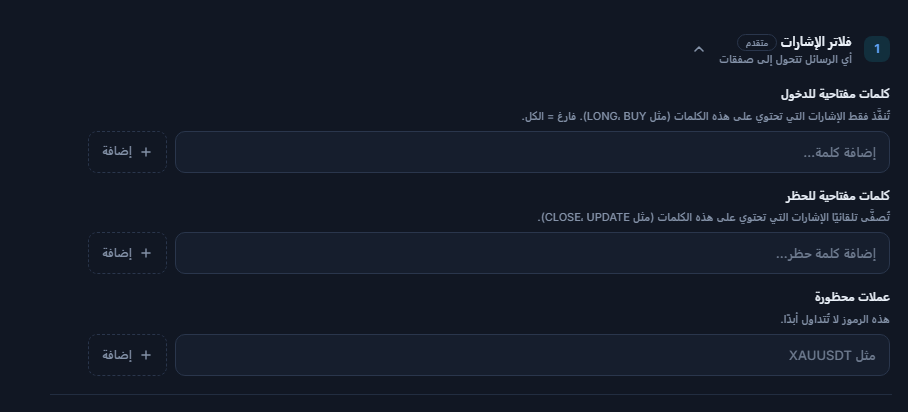Viewport: 908px width, 412px height.
Task: Focus the إضافة كلمة input field
Action: tap(532, 152)
